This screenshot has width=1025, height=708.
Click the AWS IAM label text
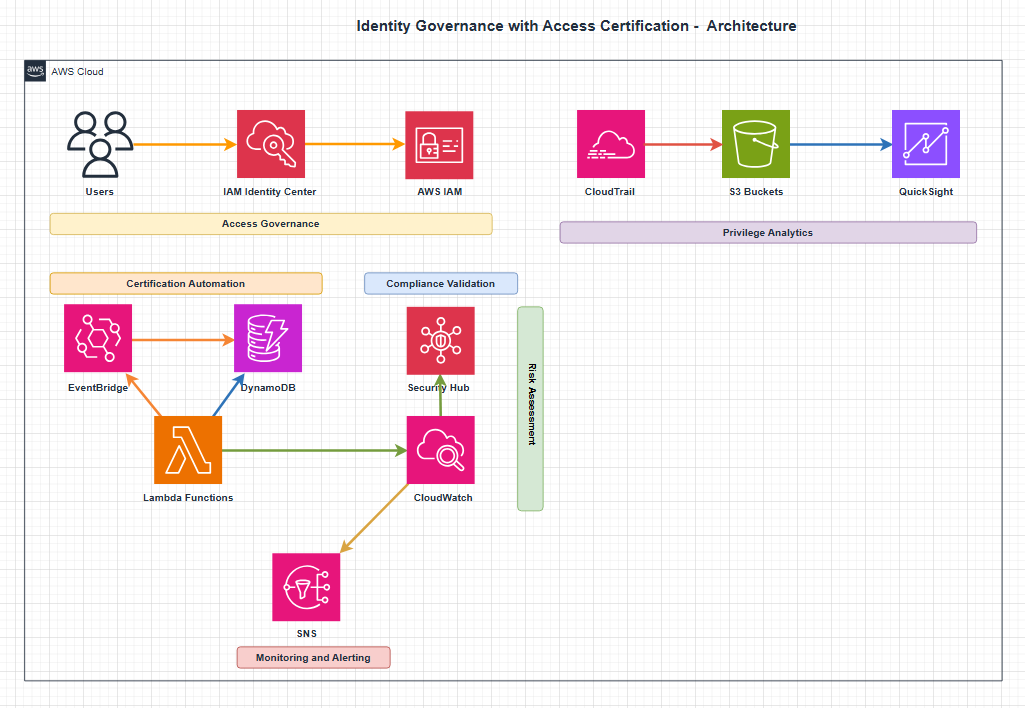pyautogui.click(x=439, y=192)
